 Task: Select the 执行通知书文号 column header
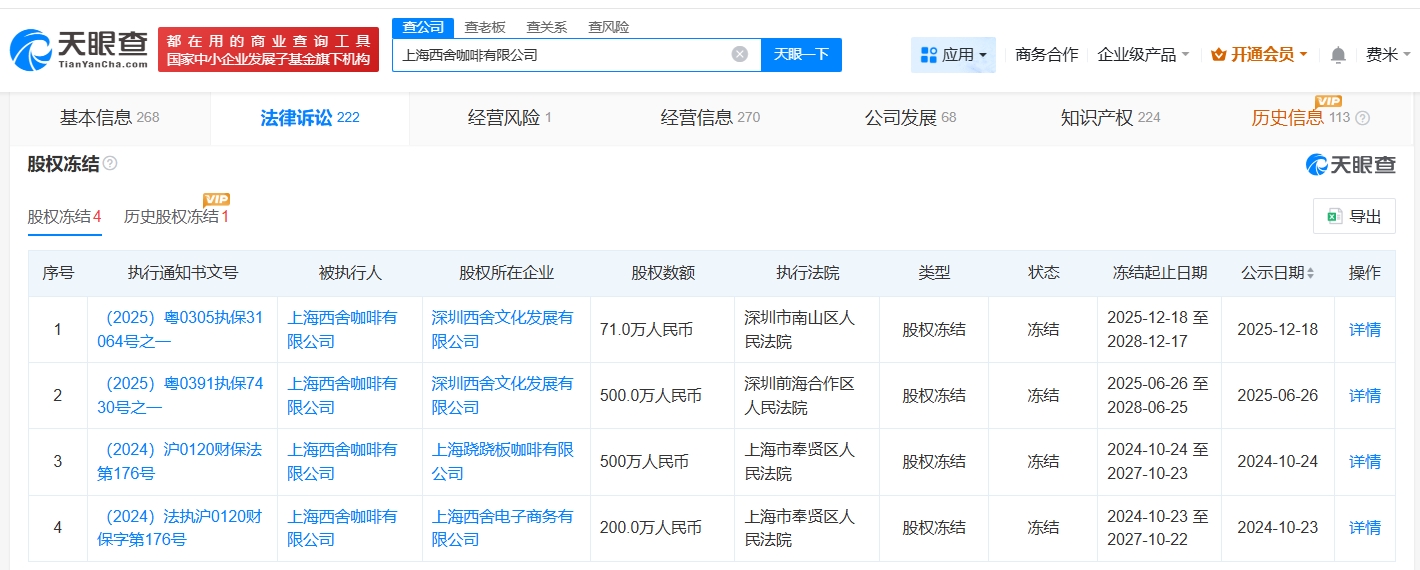[183, 273]
